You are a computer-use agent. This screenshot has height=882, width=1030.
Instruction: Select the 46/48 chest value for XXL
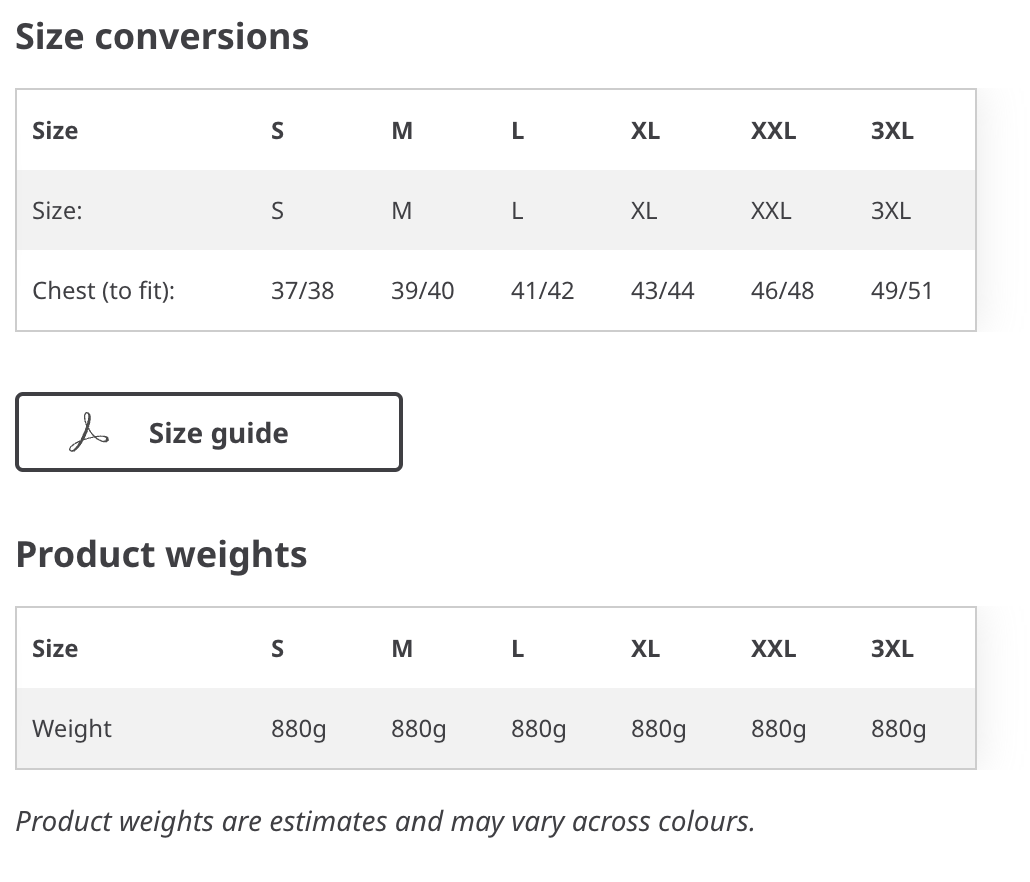click(782, 290)
